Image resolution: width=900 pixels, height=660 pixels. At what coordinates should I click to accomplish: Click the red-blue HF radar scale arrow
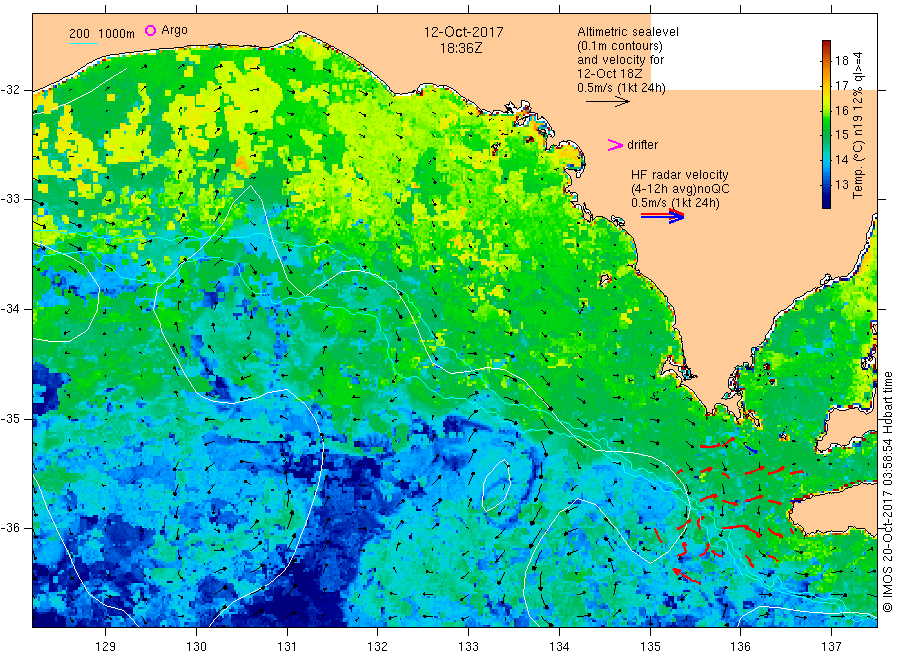(662, 216)
